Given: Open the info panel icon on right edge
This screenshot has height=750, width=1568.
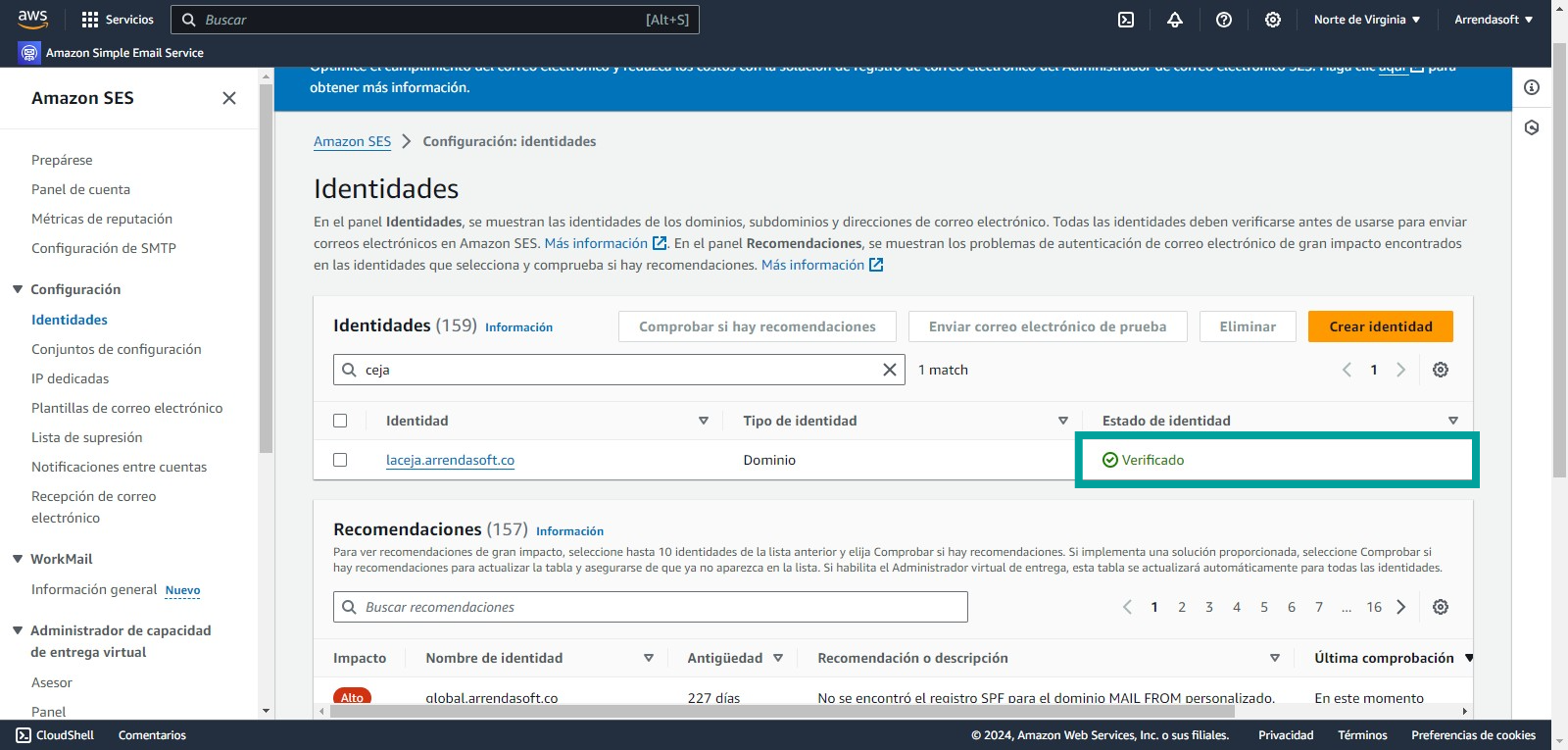Looking at the screenshot, I should [x=1532, y=87].
